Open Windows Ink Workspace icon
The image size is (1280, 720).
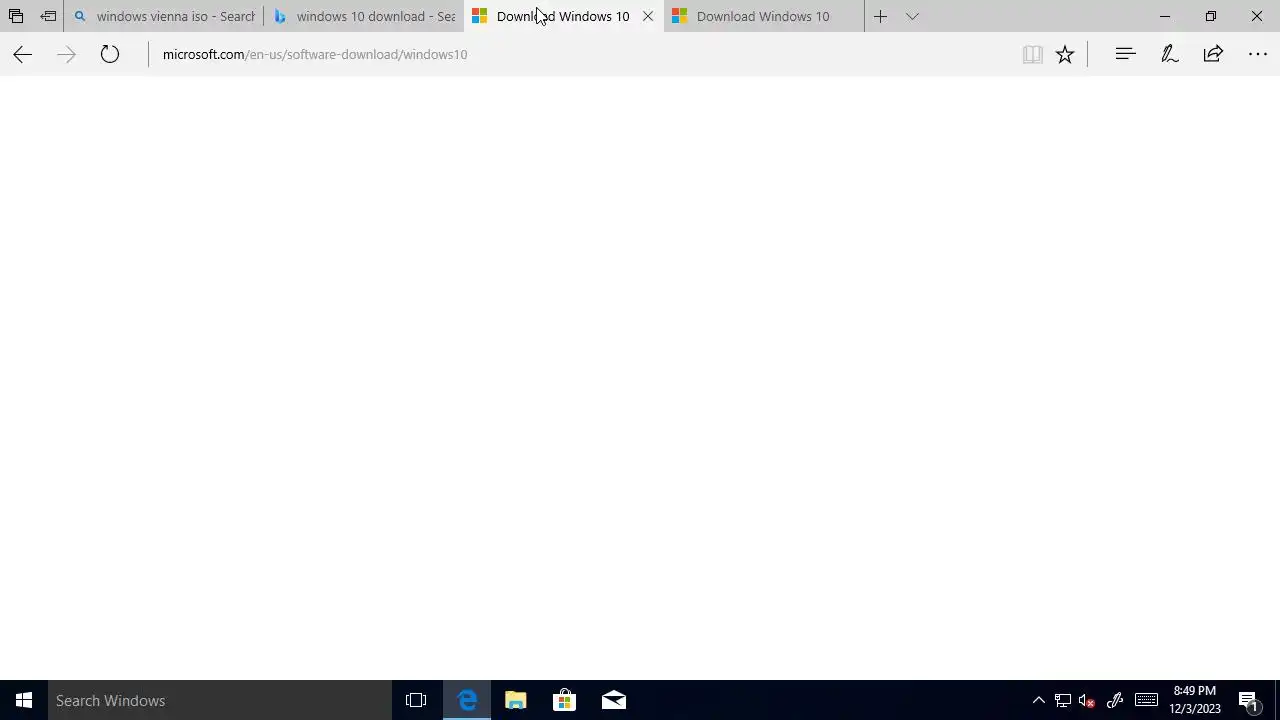pyautogui.click(x=1115, y=700)
